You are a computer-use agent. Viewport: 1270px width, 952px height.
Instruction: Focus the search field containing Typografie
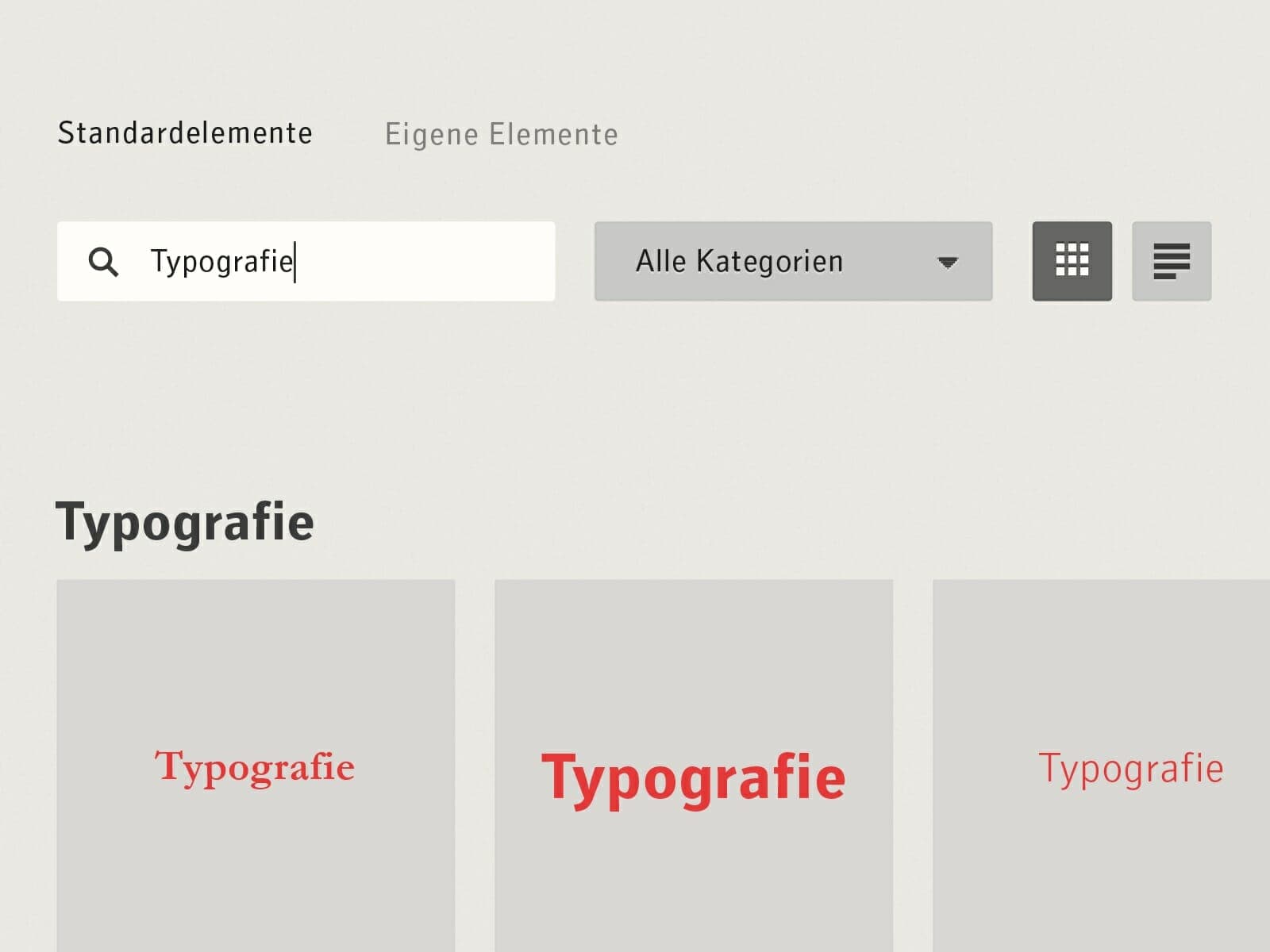(306, 261)
